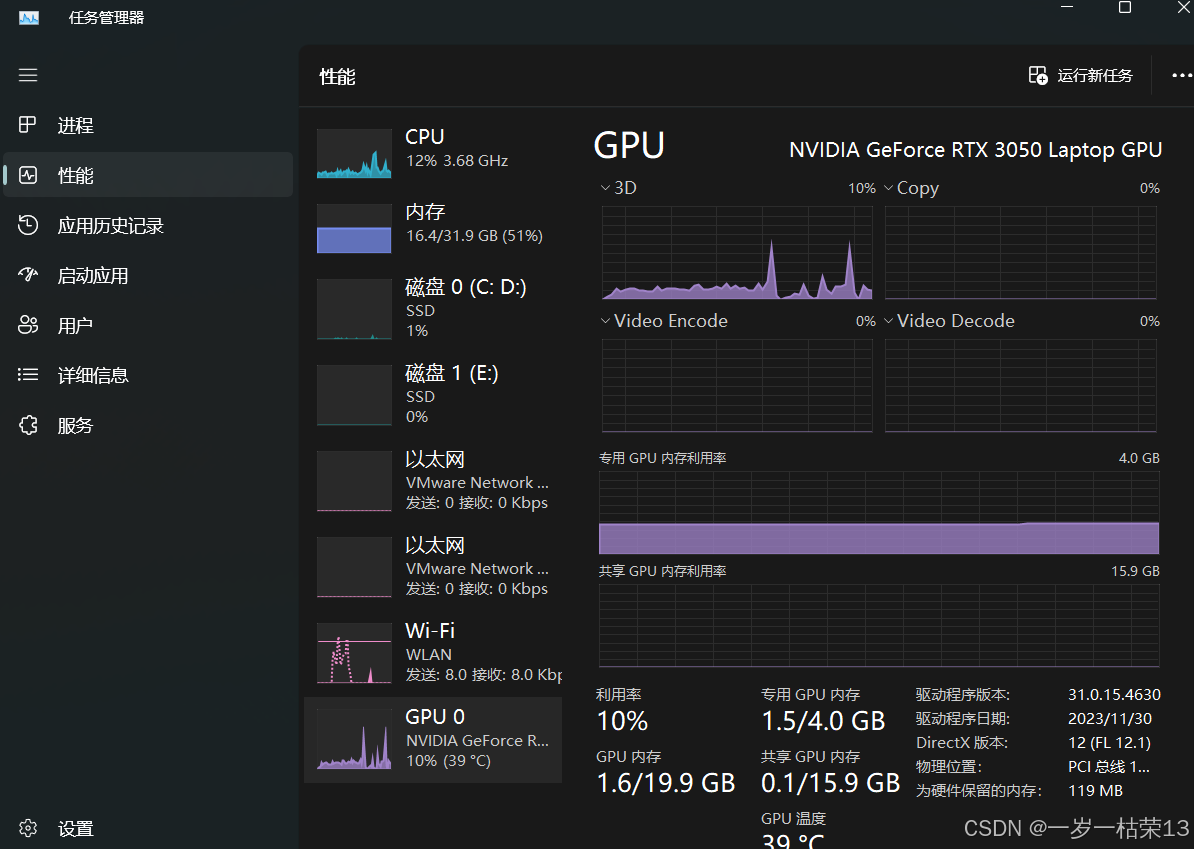Open the 应用历史记录 page
This screenshot has height=849, width=1194.
[148, 225]
